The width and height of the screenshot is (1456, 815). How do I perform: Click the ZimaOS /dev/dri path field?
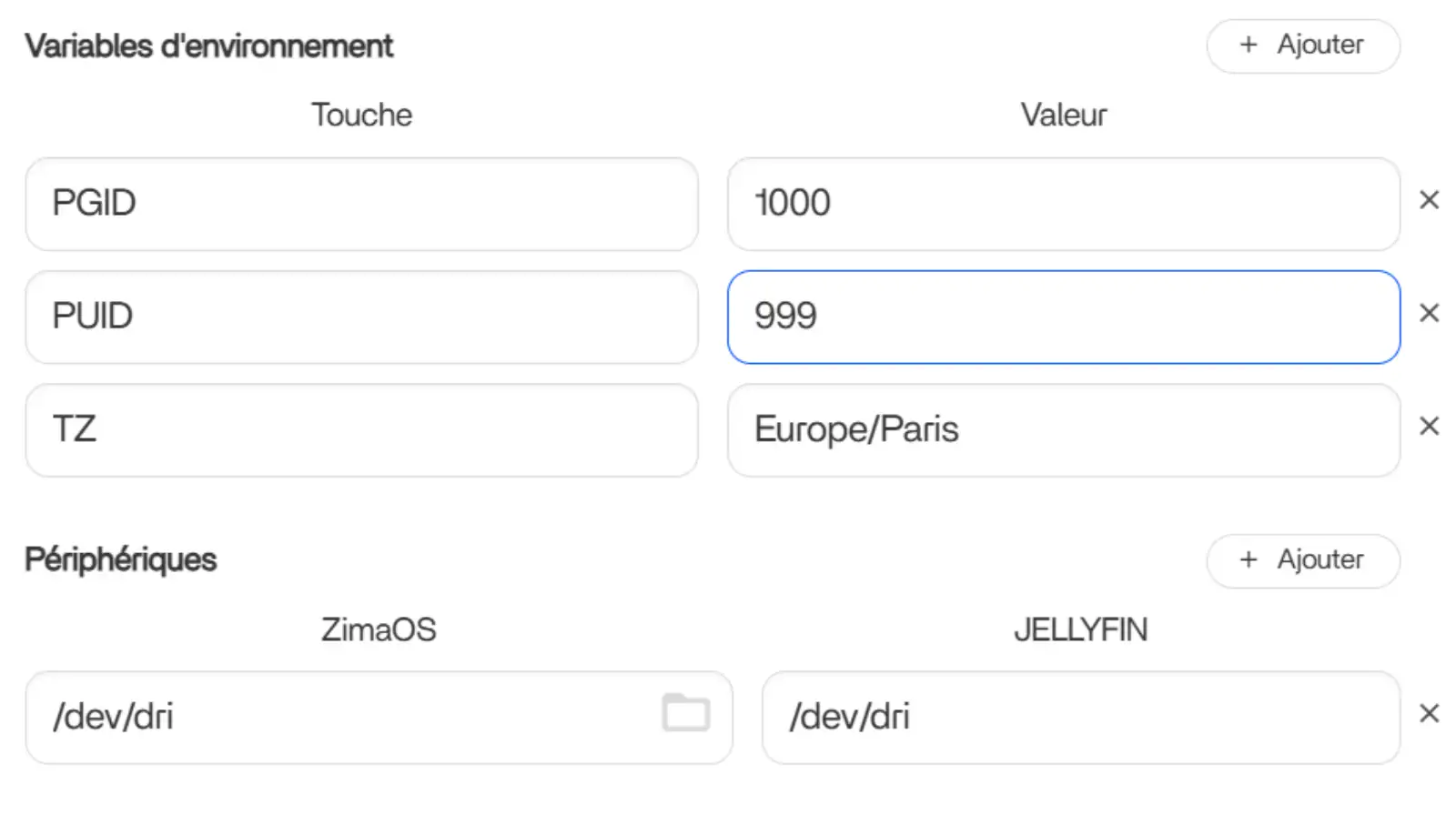pyautogui.click(x=346, y=718)
